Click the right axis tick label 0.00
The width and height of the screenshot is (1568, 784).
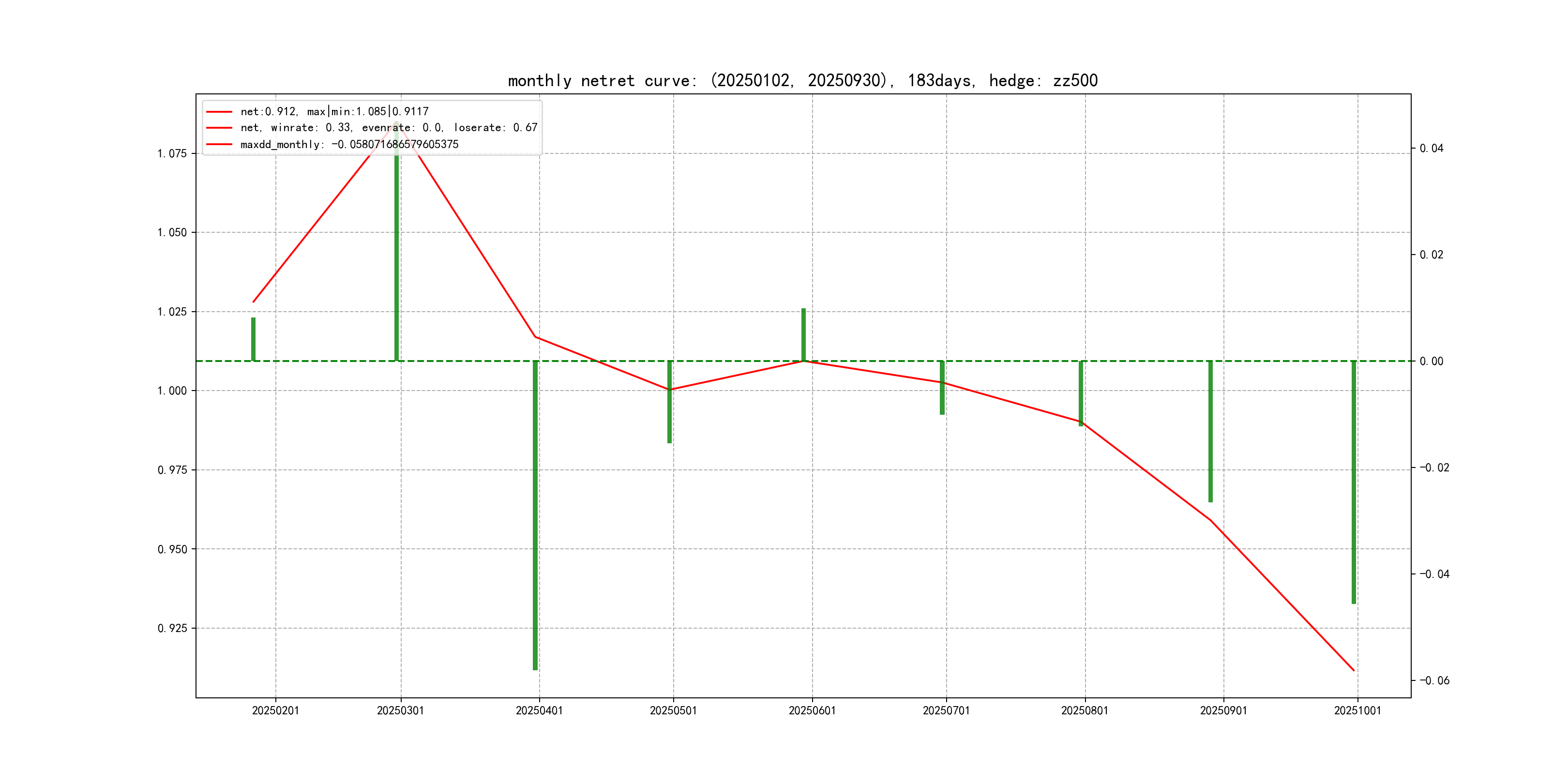[1431, 362]
